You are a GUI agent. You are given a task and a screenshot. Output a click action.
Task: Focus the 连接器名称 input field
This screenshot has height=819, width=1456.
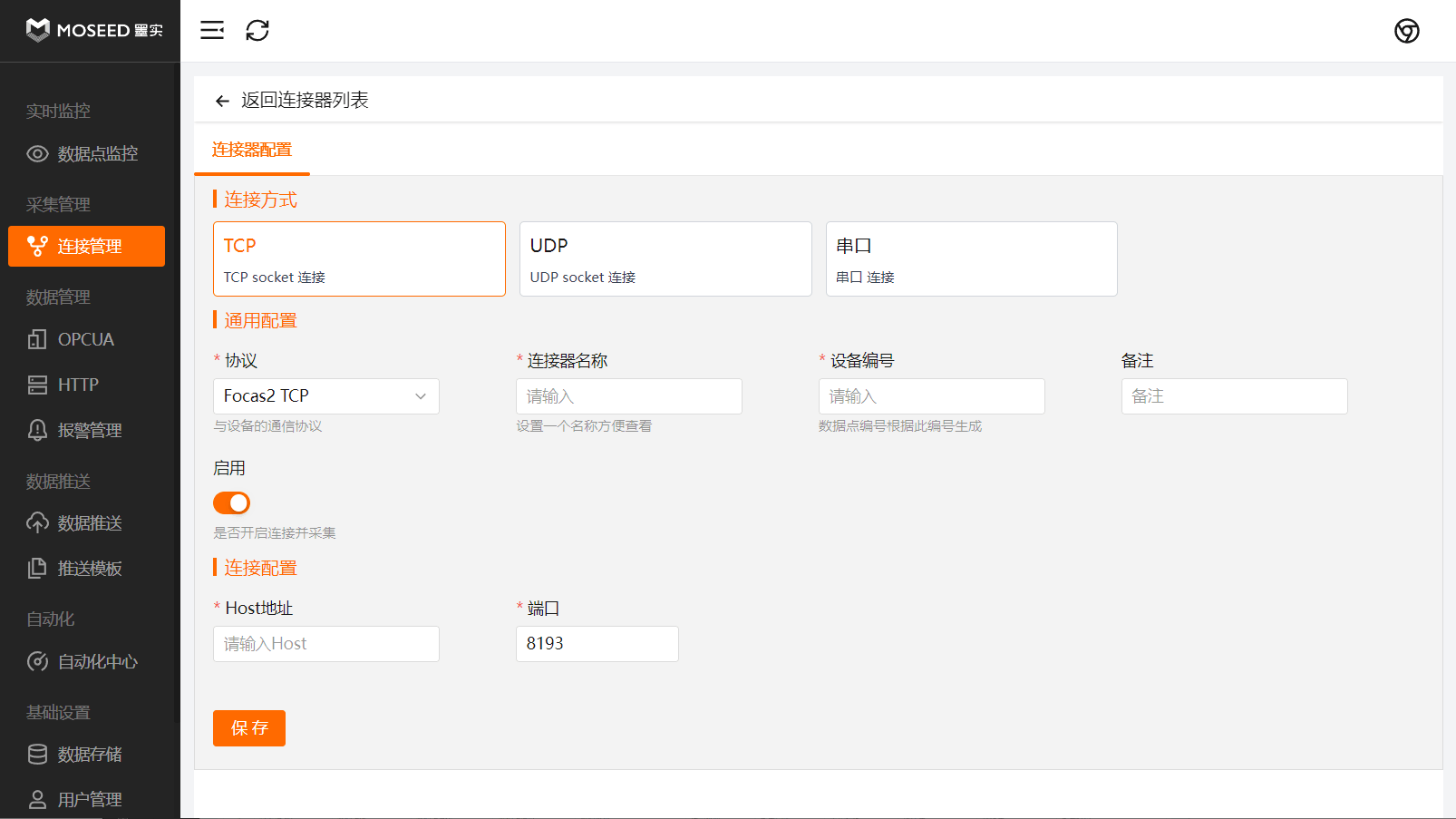(x=629, y=396)
